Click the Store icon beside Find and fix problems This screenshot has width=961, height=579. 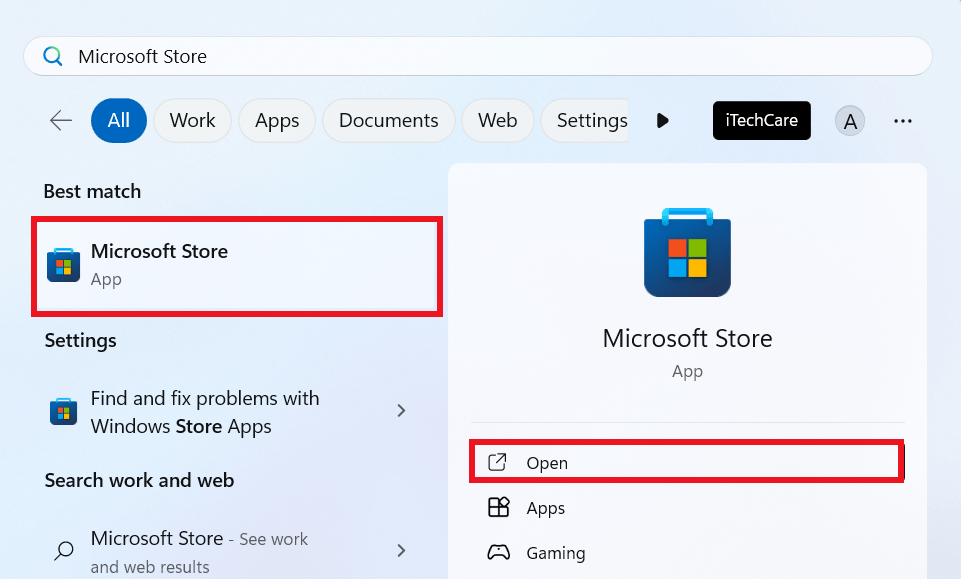64,411
